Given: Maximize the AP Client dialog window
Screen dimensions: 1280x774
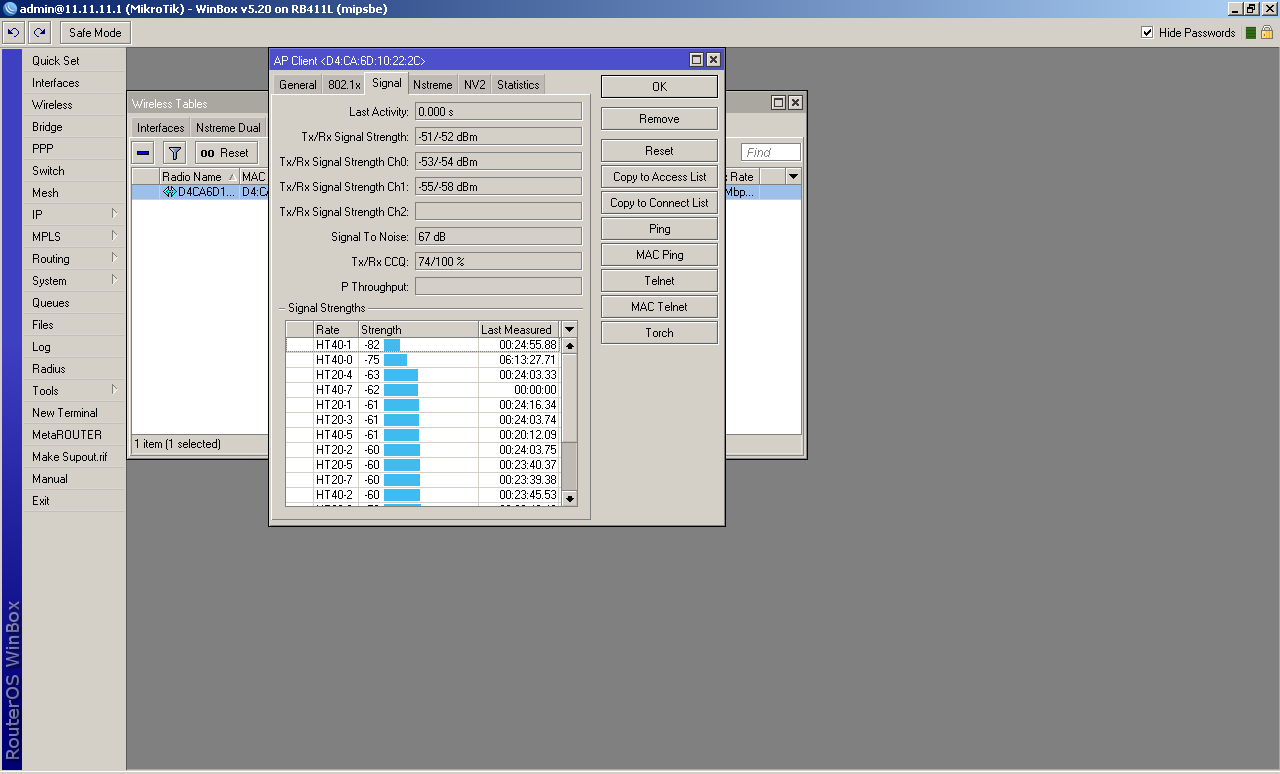Looking at the screenshot, I should point(697,60).
